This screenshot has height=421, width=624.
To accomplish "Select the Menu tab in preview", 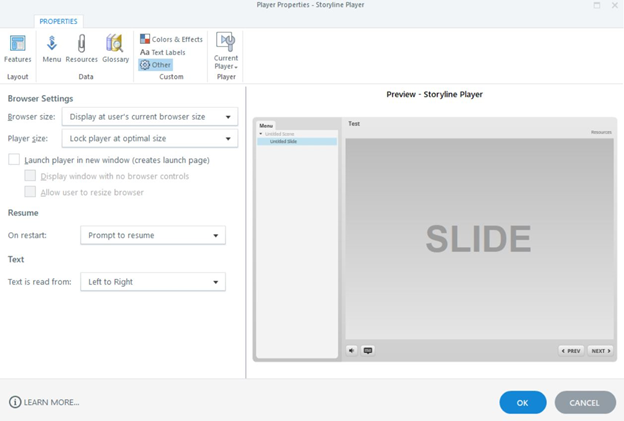I will [x=266, y=125].
